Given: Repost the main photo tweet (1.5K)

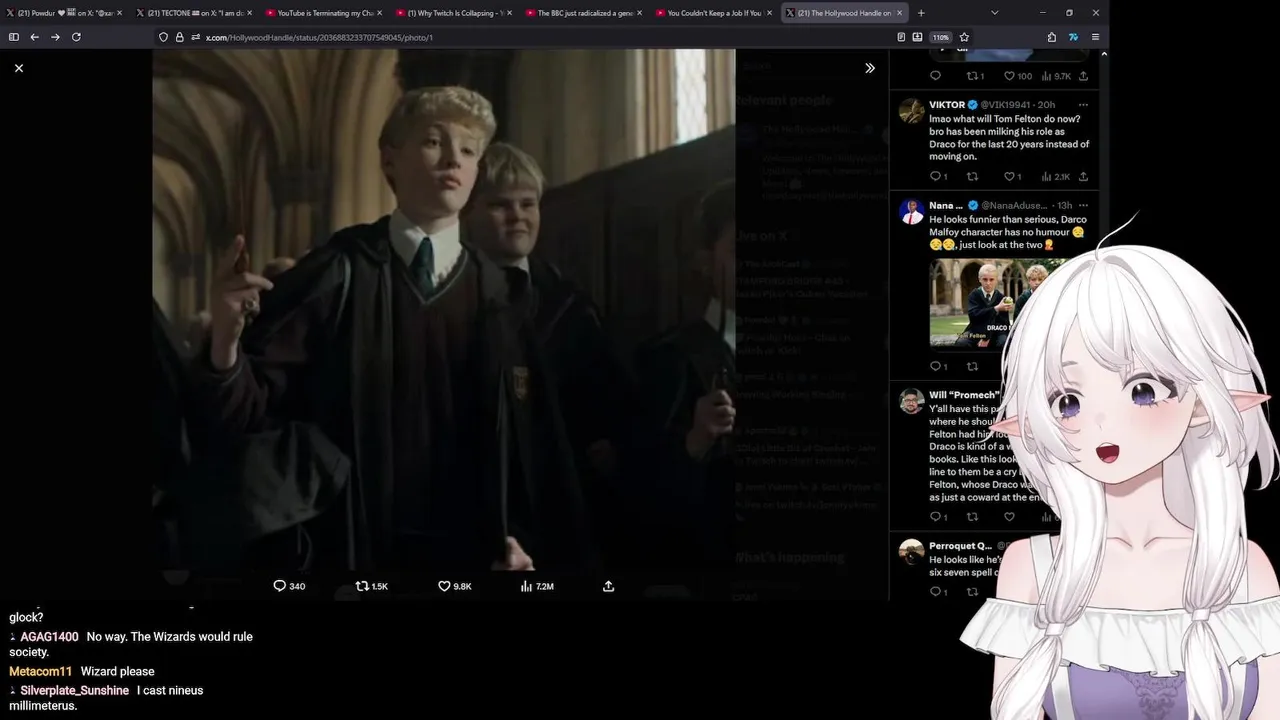Looking at the screenshot, I should click(x=372, y=586).
